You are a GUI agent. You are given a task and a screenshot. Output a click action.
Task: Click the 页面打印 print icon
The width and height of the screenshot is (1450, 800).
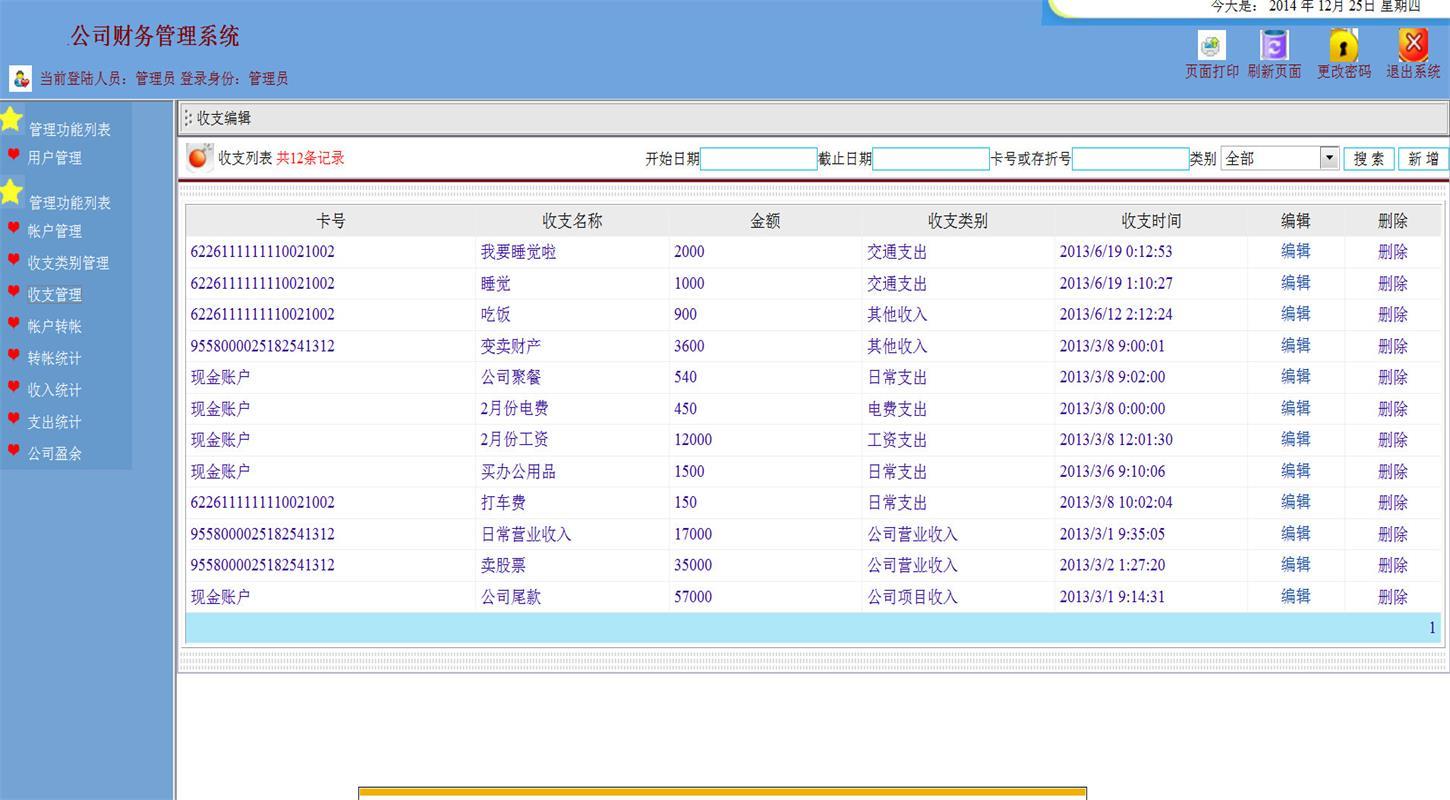1211,45
